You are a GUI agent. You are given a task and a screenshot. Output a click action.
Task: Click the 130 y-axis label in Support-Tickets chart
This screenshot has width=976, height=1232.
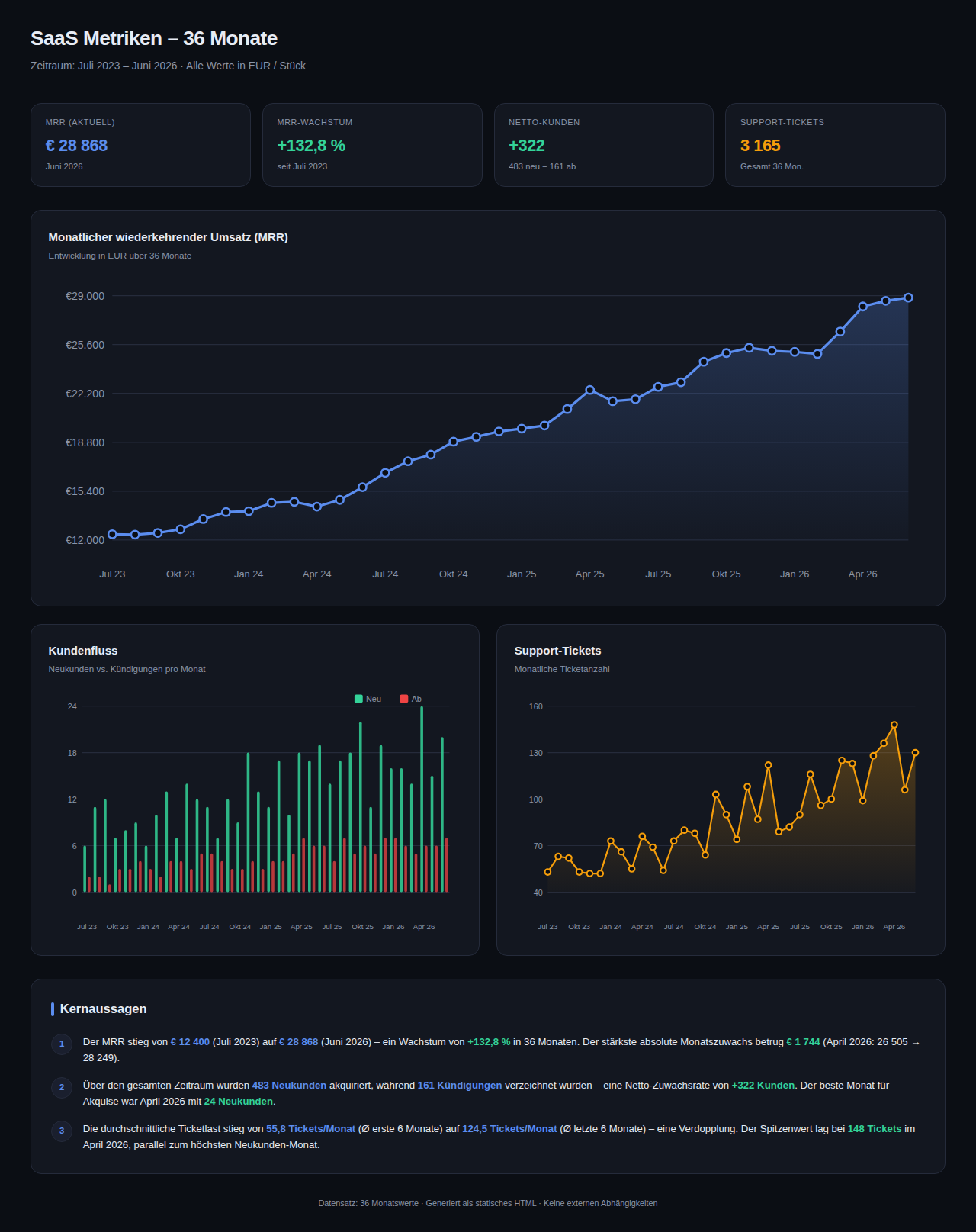coord(536,753)
